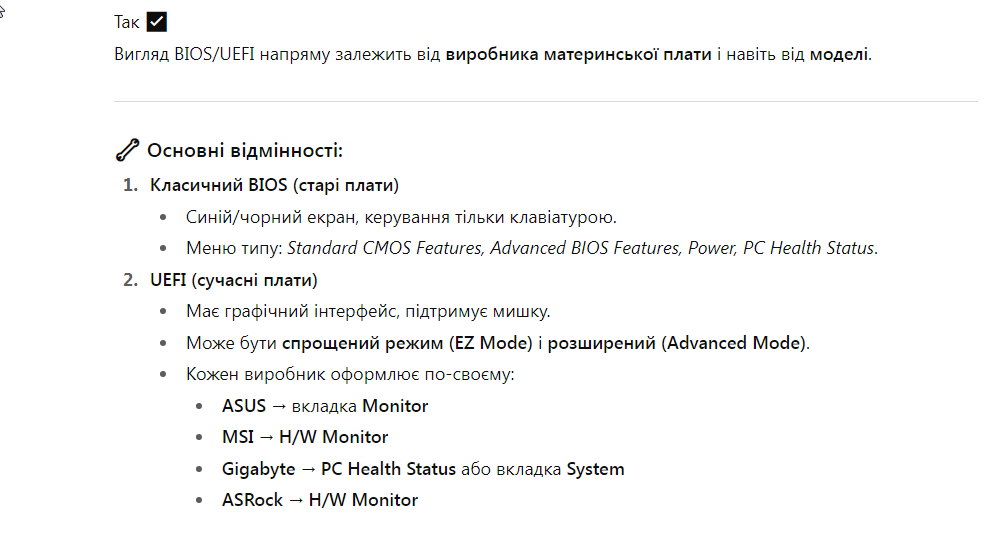
Task: Click the bold text "виробника материнської плати"
Action: (x=578, y=54)
